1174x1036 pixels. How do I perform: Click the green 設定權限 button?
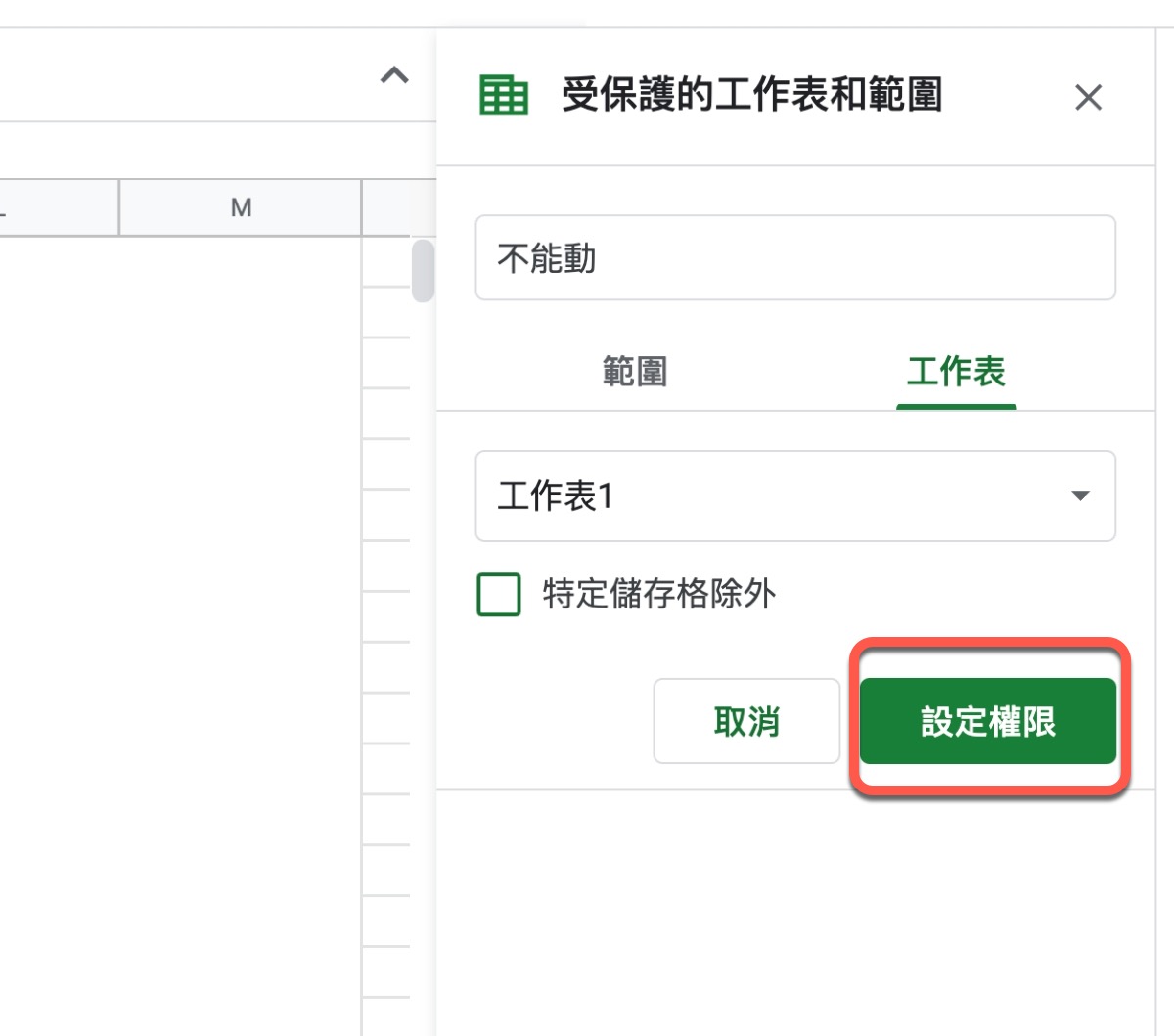point(987,722)
